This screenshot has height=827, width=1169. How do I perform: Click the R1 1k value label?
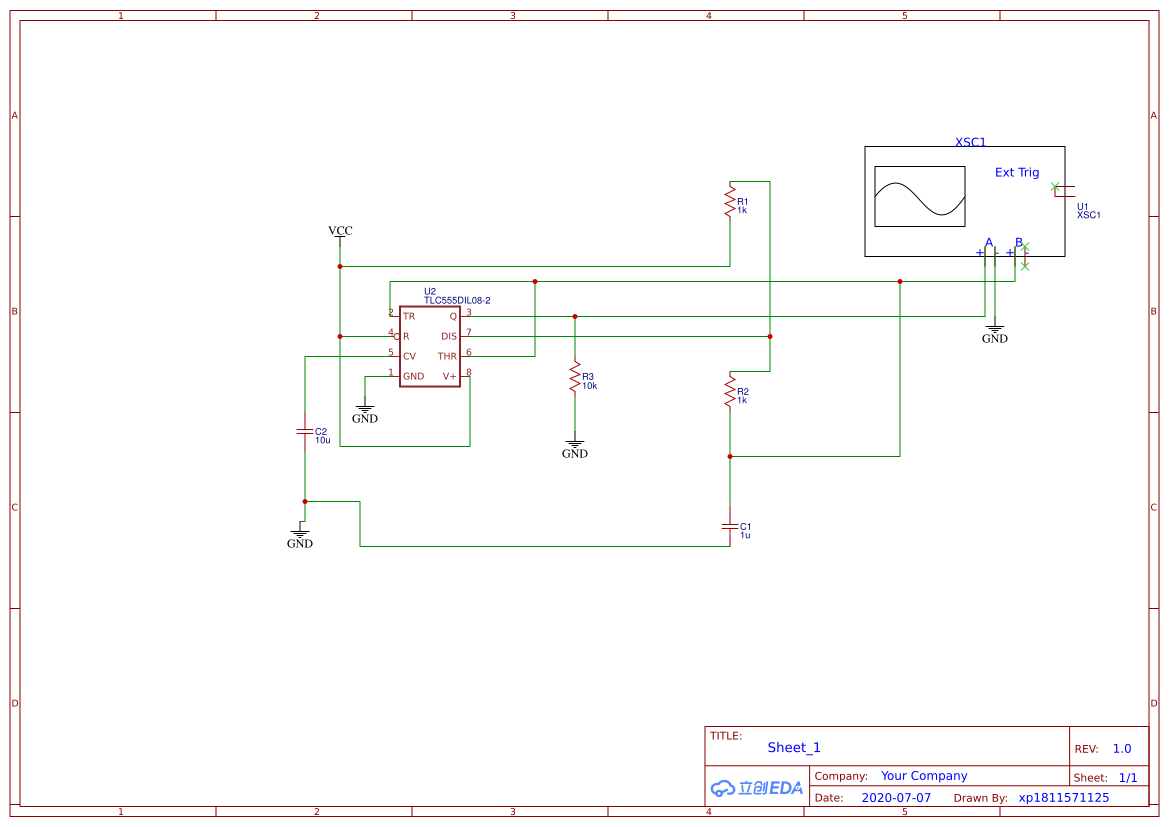pyautogui.click(x=742, y=210)
